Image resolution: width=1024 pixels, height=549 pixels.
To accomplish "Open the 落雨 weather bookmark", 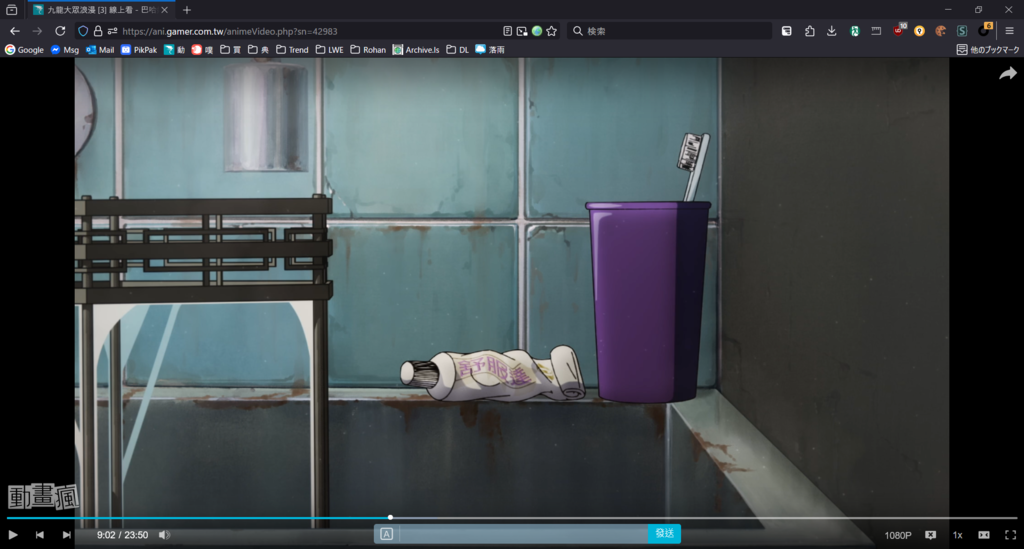I will 490,50.
